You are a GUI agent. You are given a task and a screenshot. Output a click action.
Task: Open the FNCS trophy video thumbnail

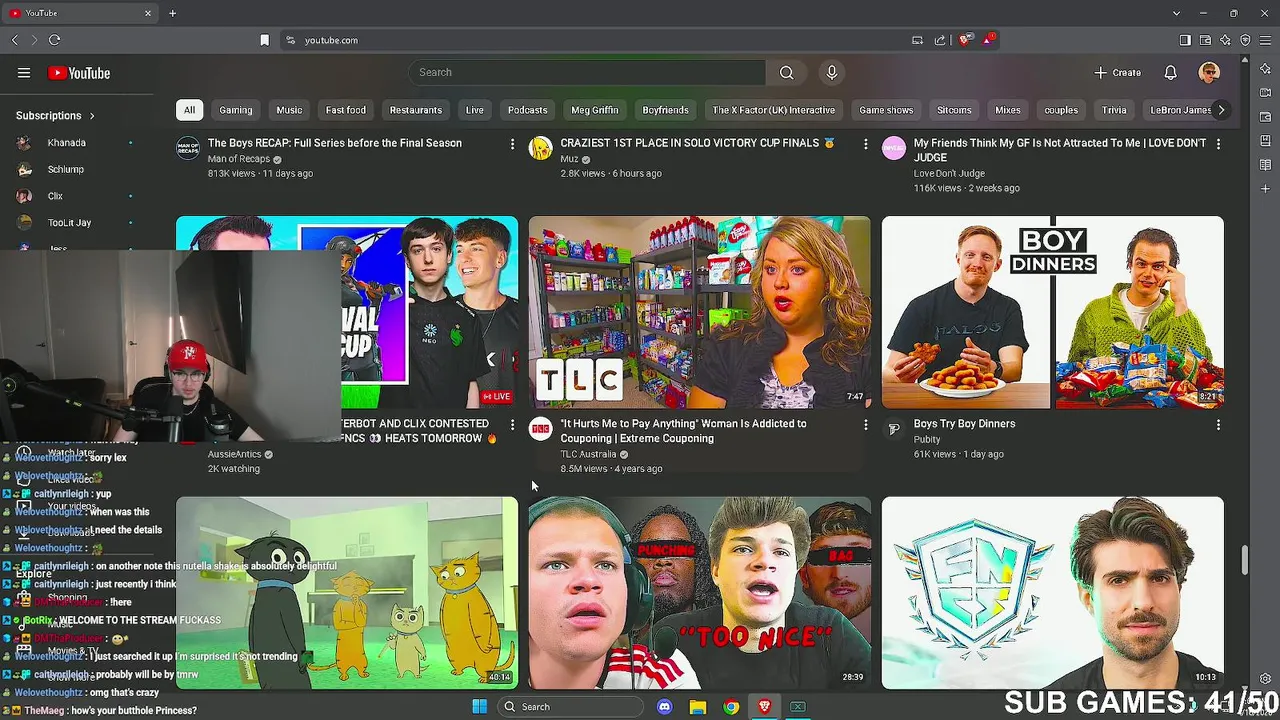click(x=1052, y=593)
